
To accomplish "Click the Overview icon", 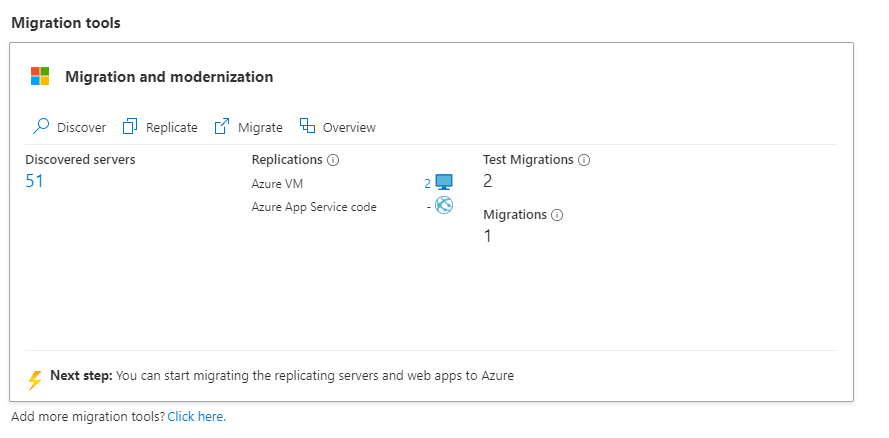I will tap(307, 127).
